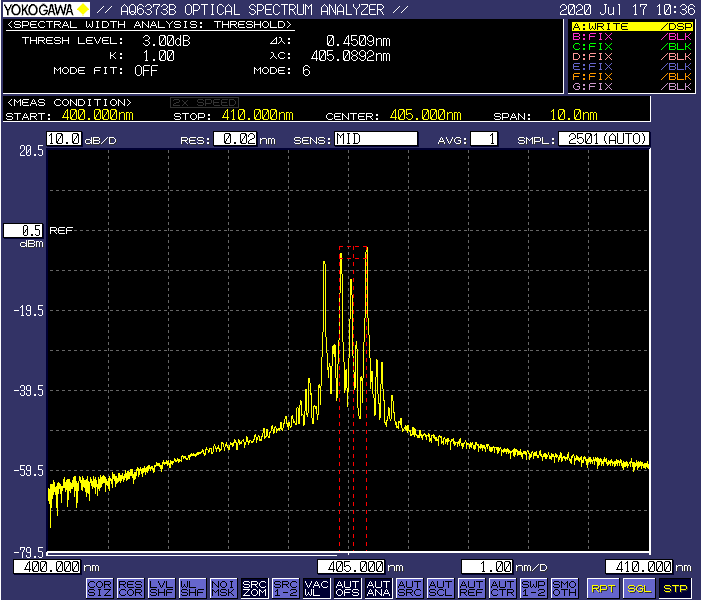Click the SMO OTH smoothing indicator
The width and height of the screenshot is (703, 601).
[x=564, y=588]
